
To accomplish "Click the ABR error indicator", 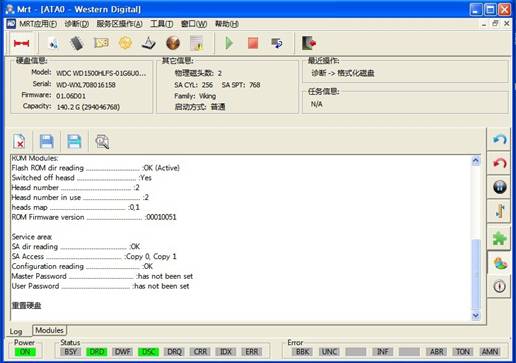I will [x=436, y=352].
